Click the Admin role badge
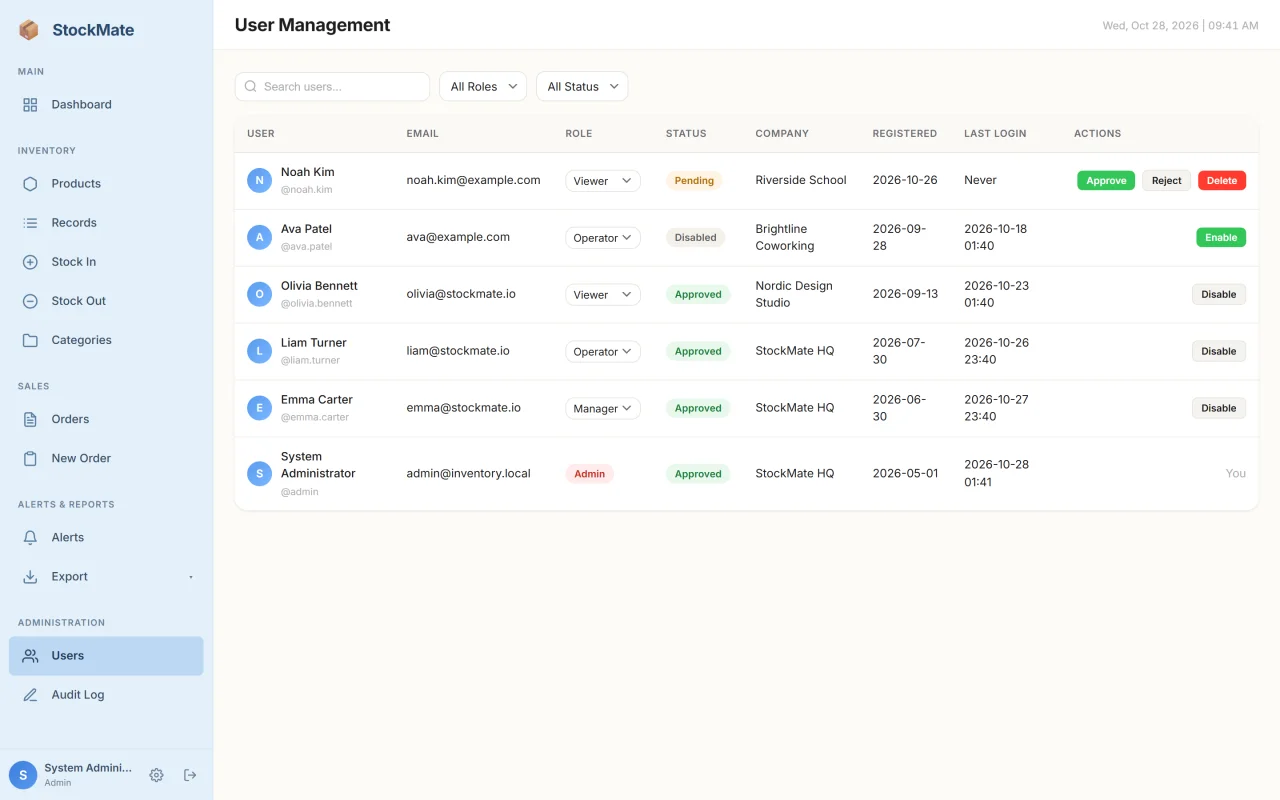This screenshot has width=1280, height=800. point(590,474)
